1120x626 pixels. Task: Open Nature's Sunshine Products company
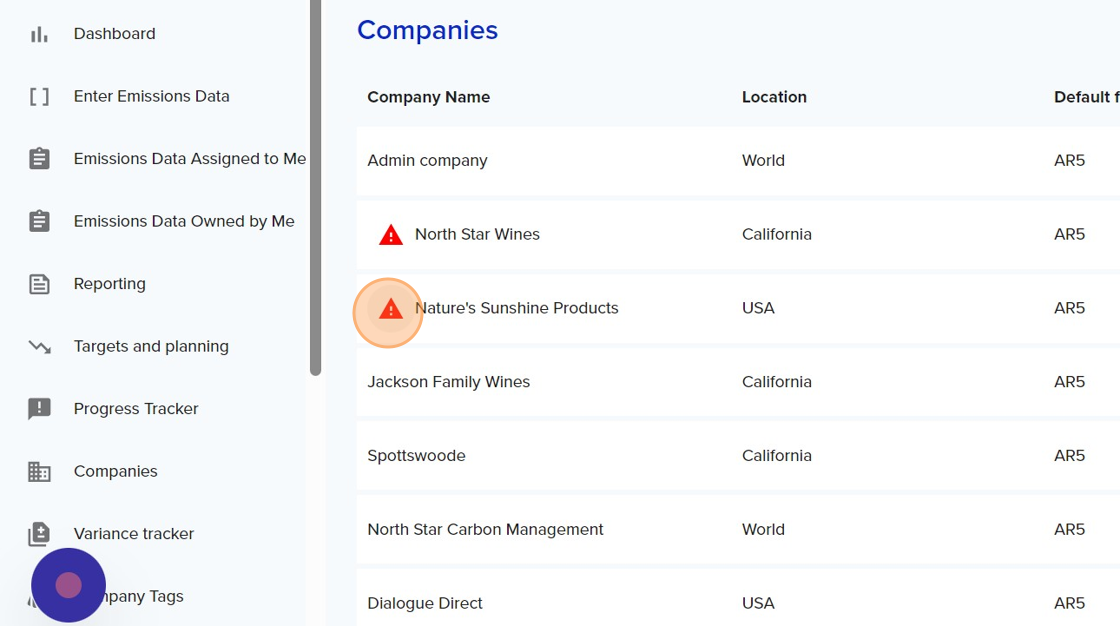tap(516, 308)
